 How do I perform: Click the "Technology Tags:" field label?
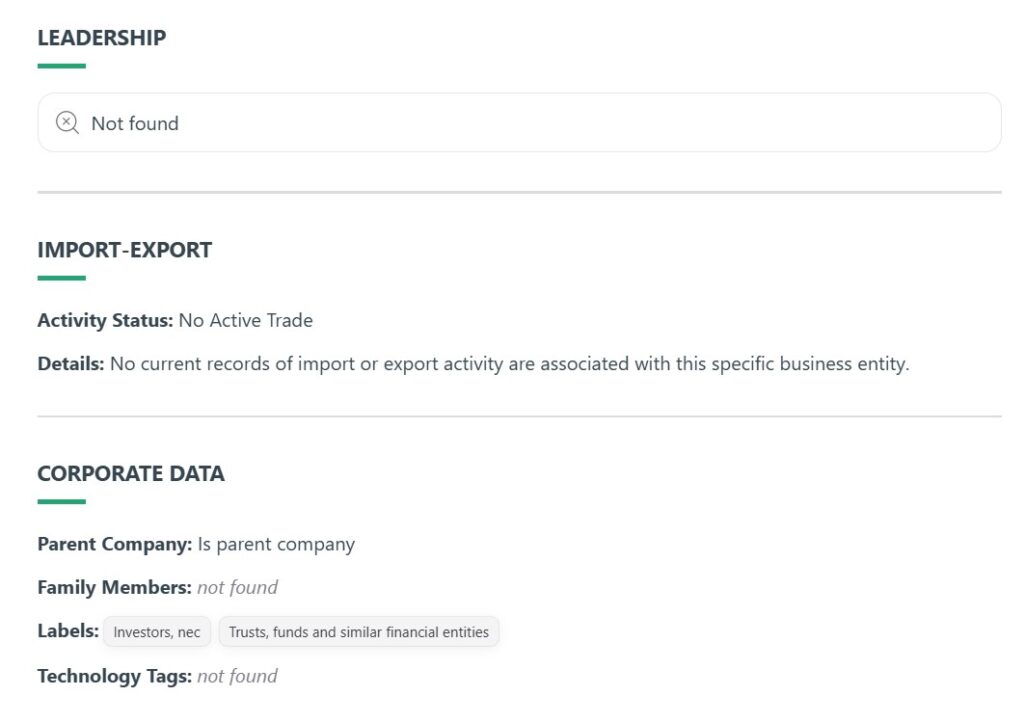[x=114, y=677]
